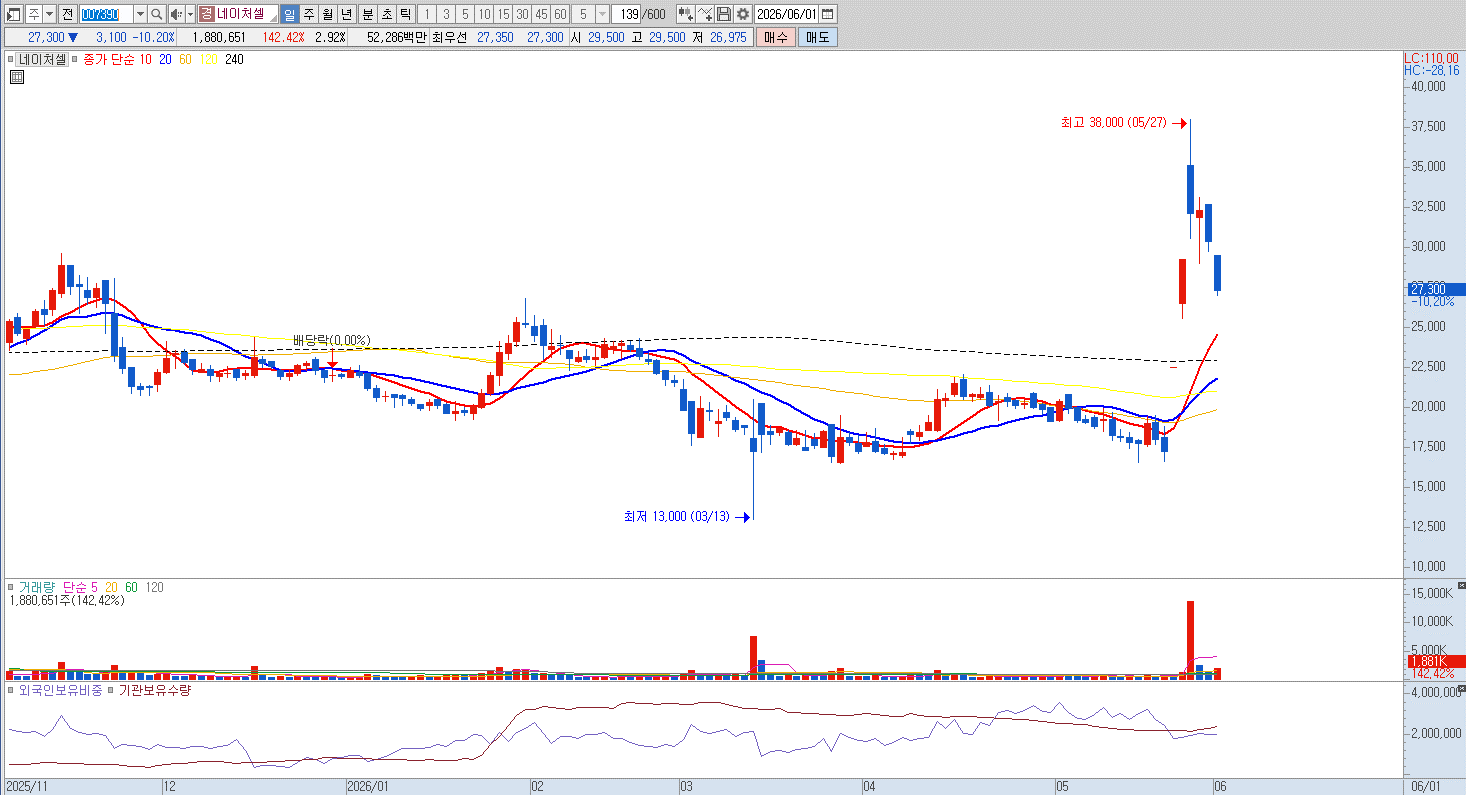Toggle the marker square before 네이처셀 legend

(x=10, y=60)
